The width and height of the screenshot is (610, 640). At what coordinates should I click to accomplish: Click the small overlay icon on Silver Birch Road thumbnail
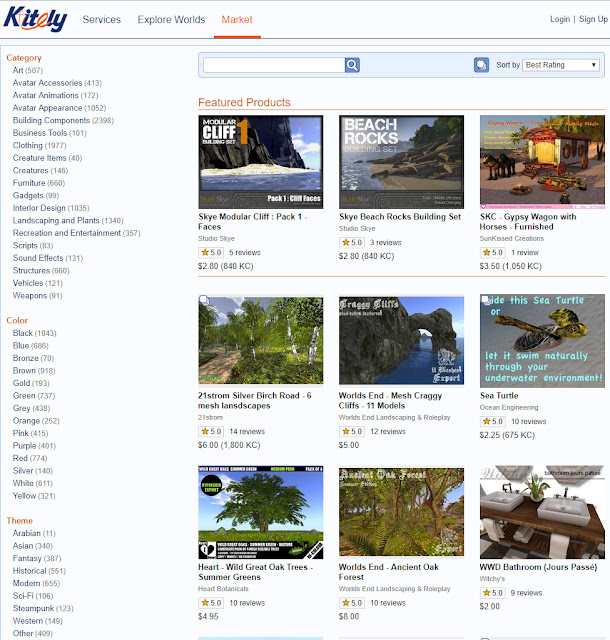coord(204,300)
